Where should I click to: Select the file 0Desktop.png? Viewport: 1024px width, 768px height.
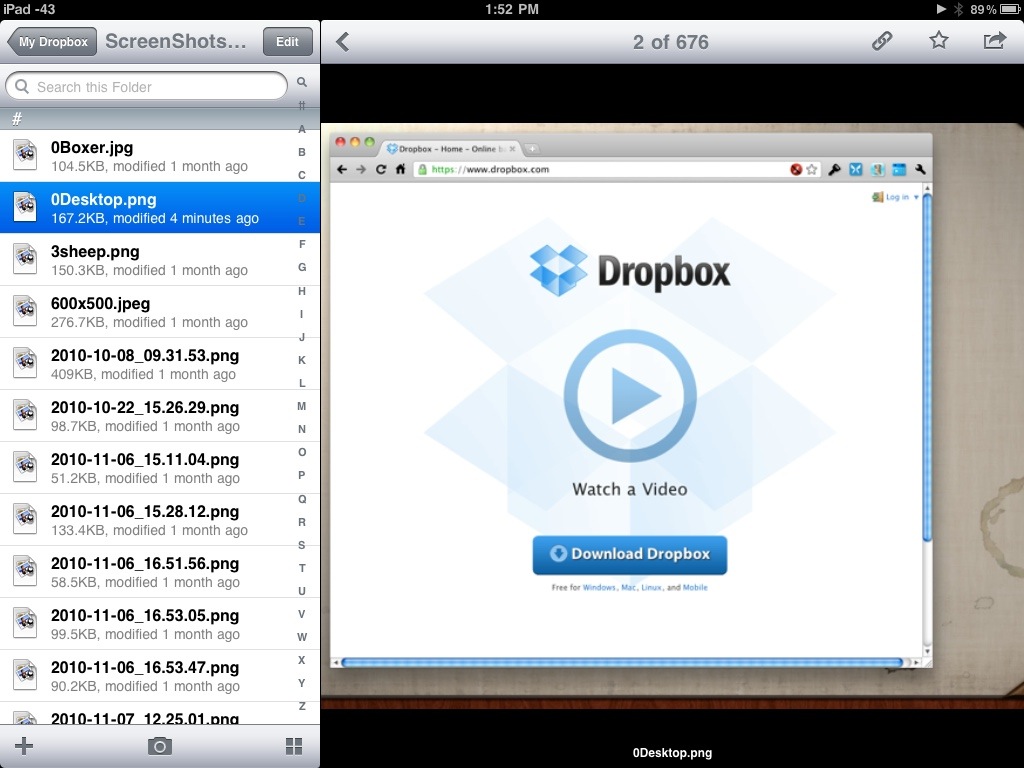pyautogui.click(x=160, y=208)
